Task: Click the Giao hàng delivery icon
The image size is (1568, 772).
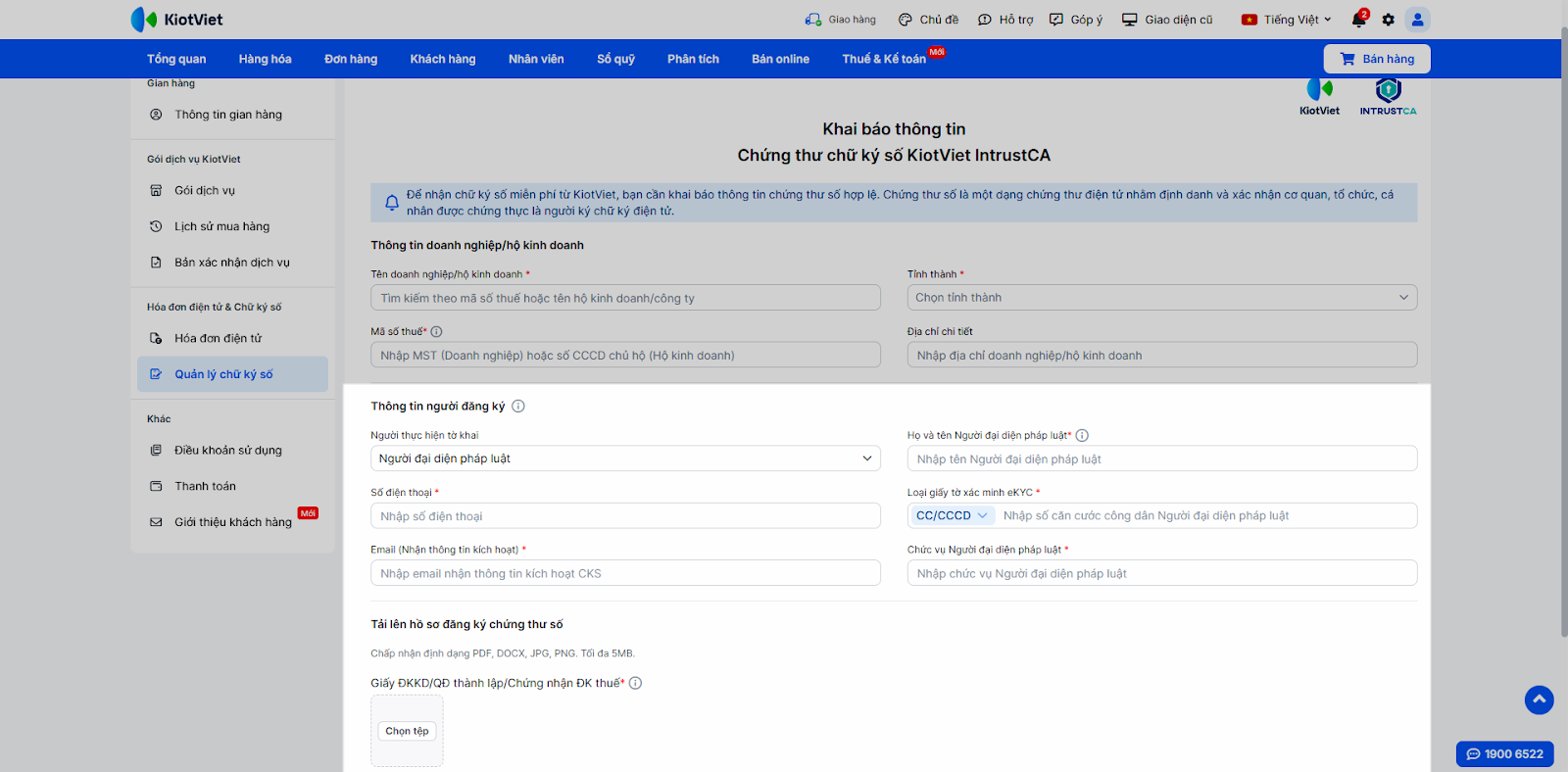Action: (813, 20)
